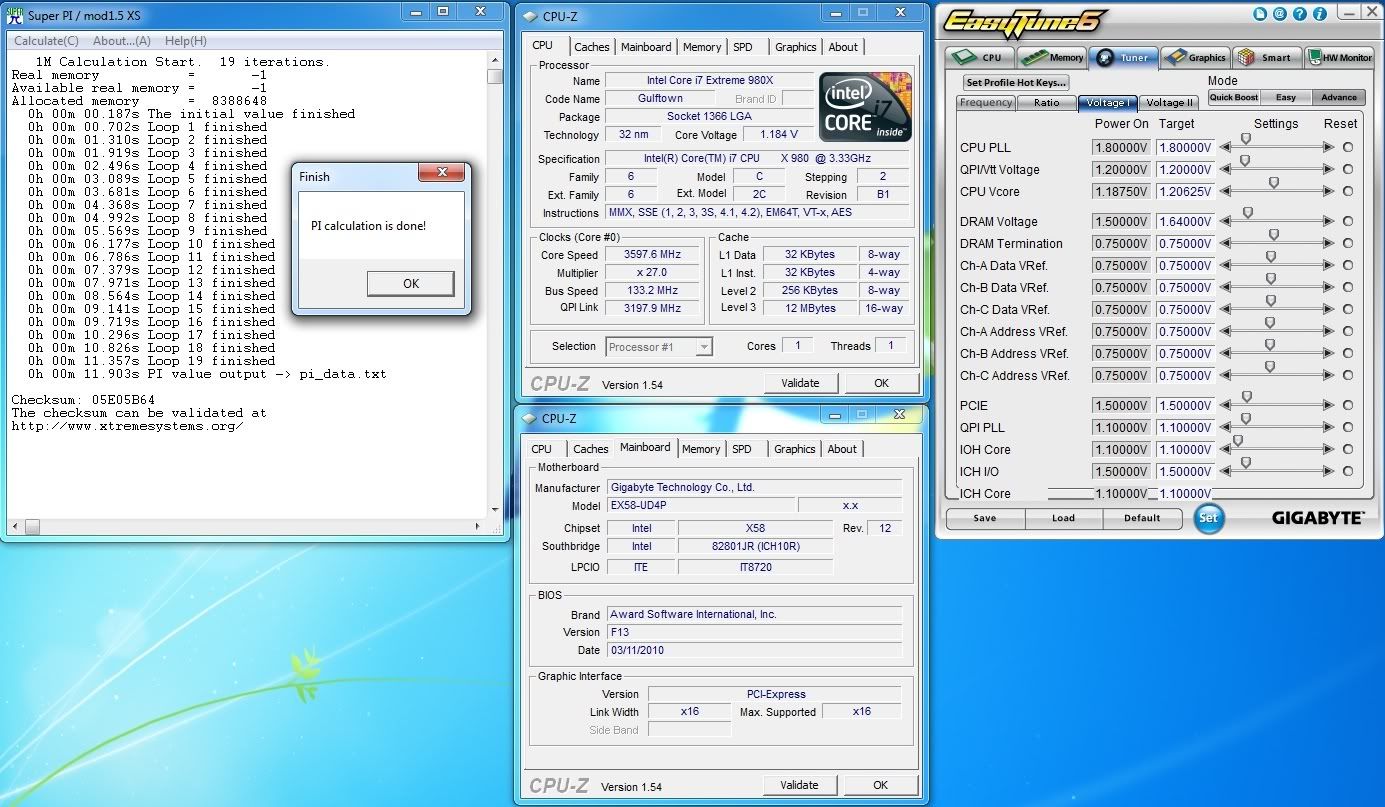Open the Calculate(C) menu in Super PI
This screenshot has width=1385, height=807.
click(47, 41)
